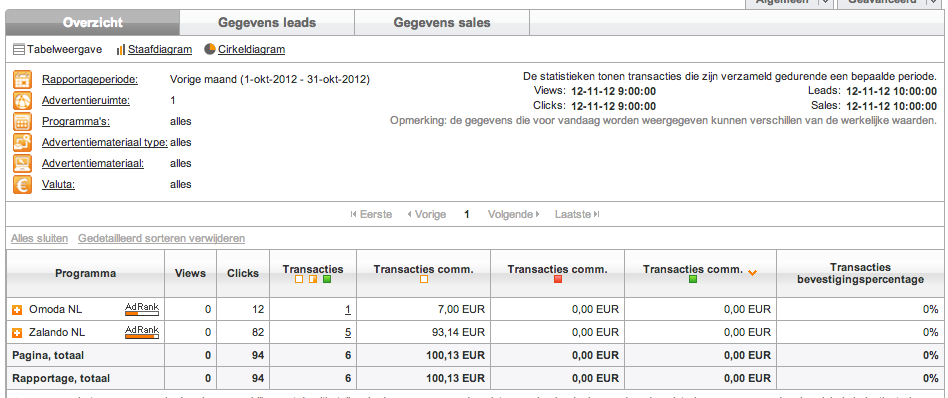Switch to Staafdiagram view
Viewport: 948px width, 398px height.
(x=160, y=50)
